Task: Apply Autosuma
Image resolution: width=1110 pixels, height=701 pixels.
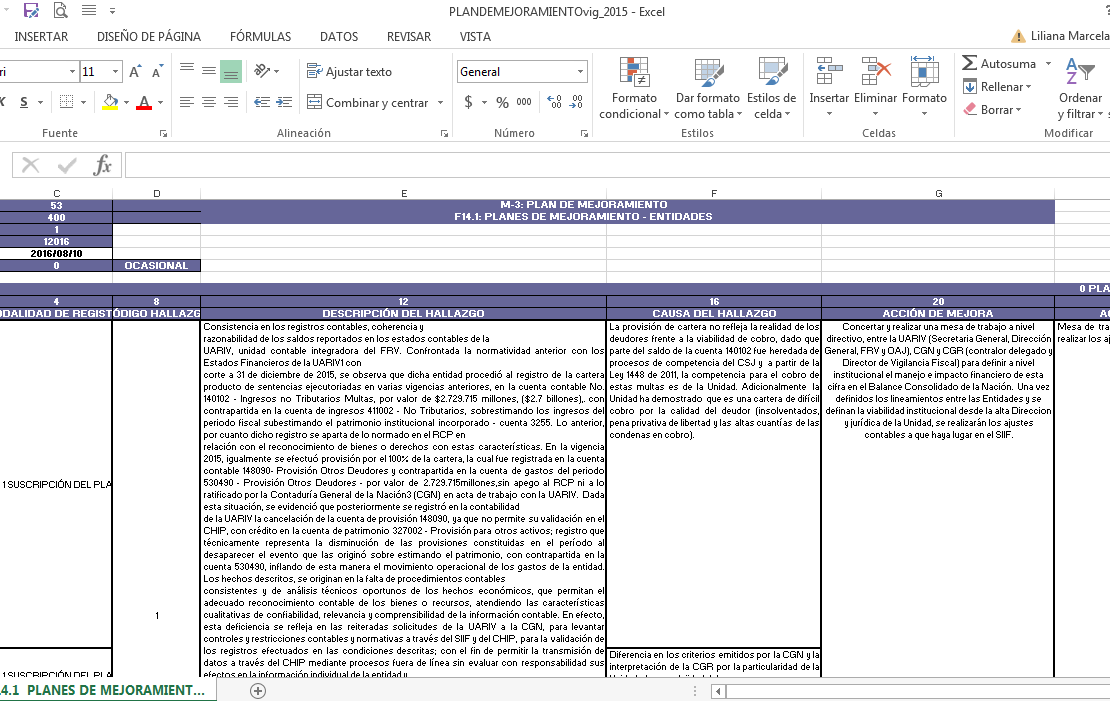Action: 999,64
